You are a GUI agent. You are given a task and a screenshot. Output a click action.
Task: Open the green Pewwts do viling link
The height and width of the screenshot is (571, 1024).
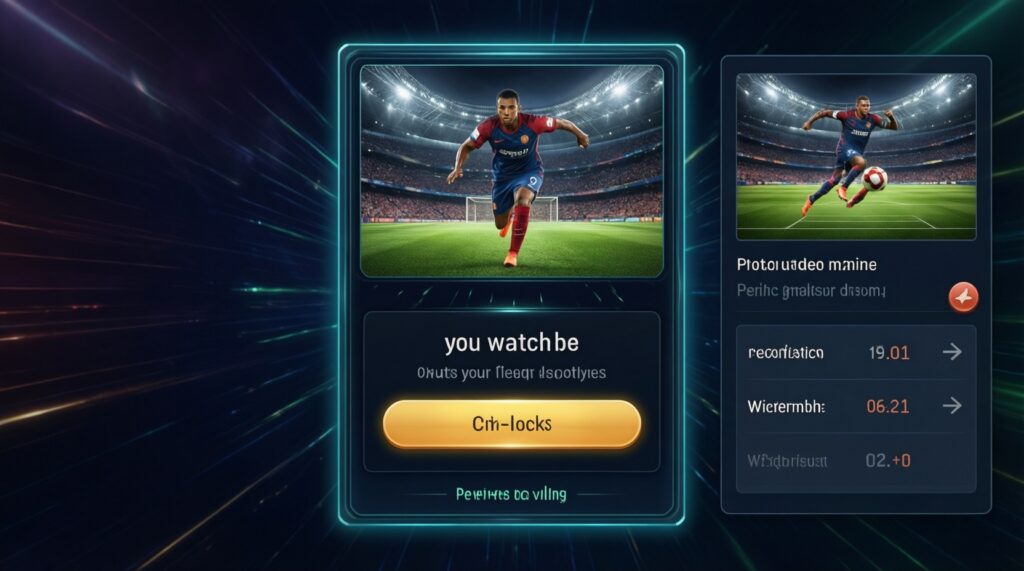(511, 495)
